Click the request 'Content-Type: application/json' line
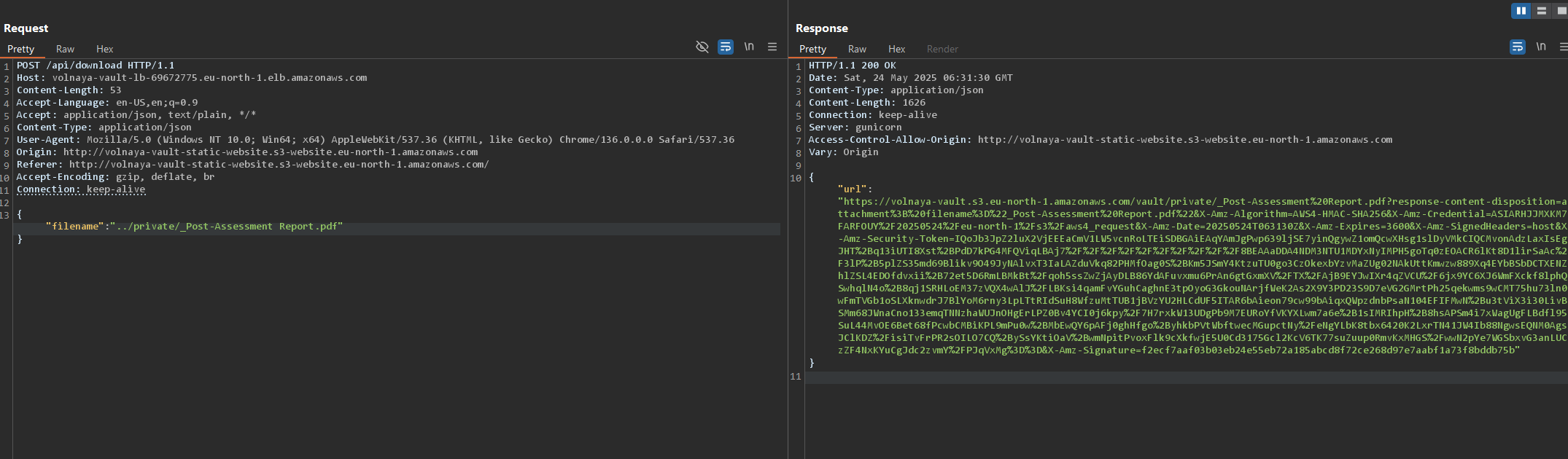Screen dimensions: 1568x459 (x=104, y=127)
